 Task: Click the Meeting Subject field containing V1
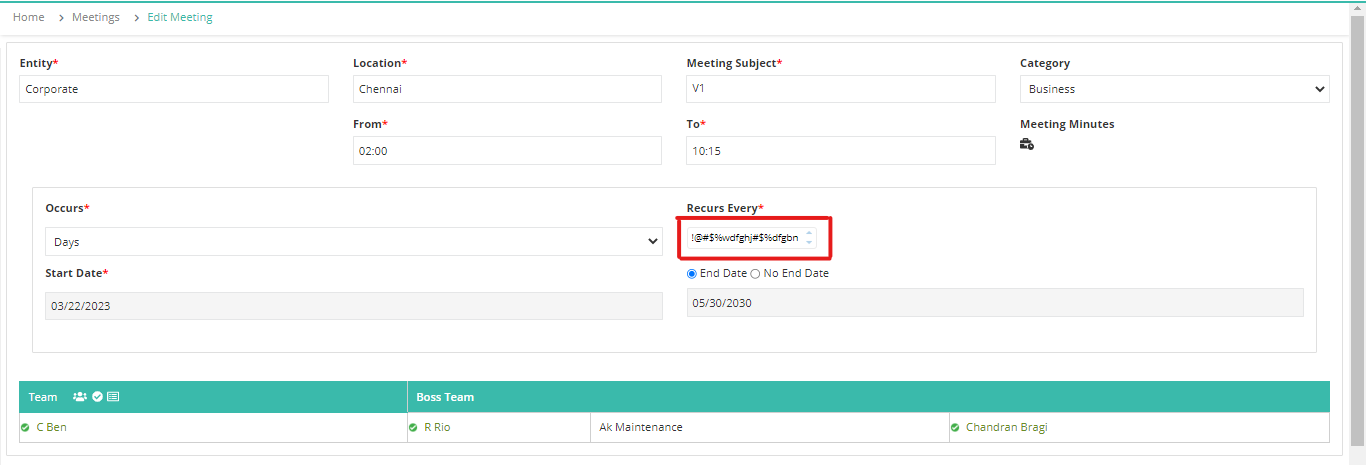[x=841, y=89]
